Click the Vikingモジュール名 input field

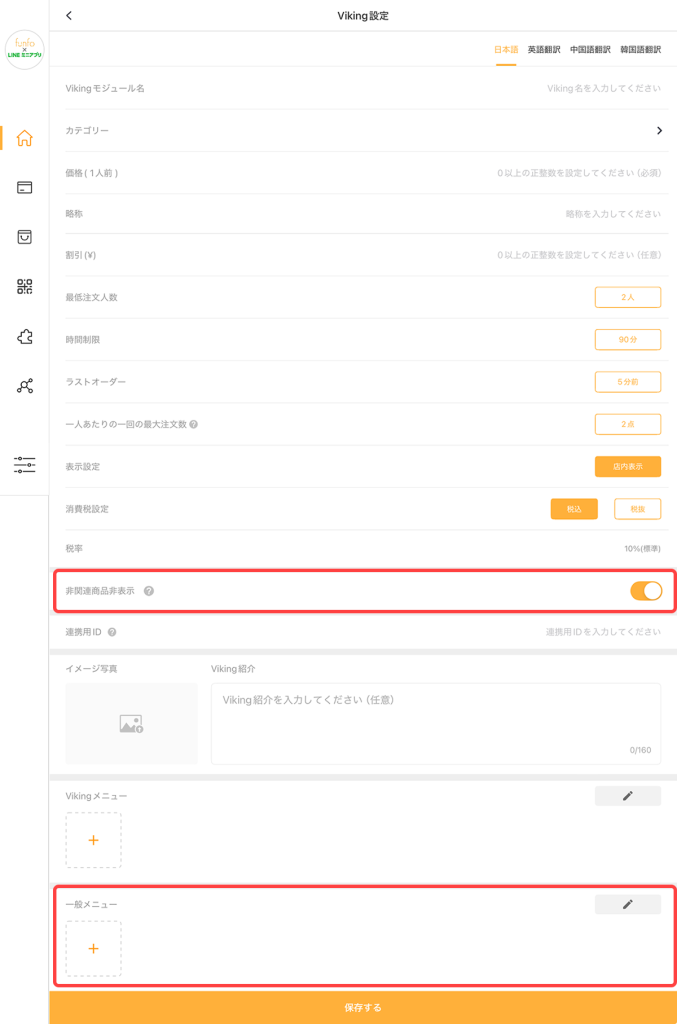(603, 88)
